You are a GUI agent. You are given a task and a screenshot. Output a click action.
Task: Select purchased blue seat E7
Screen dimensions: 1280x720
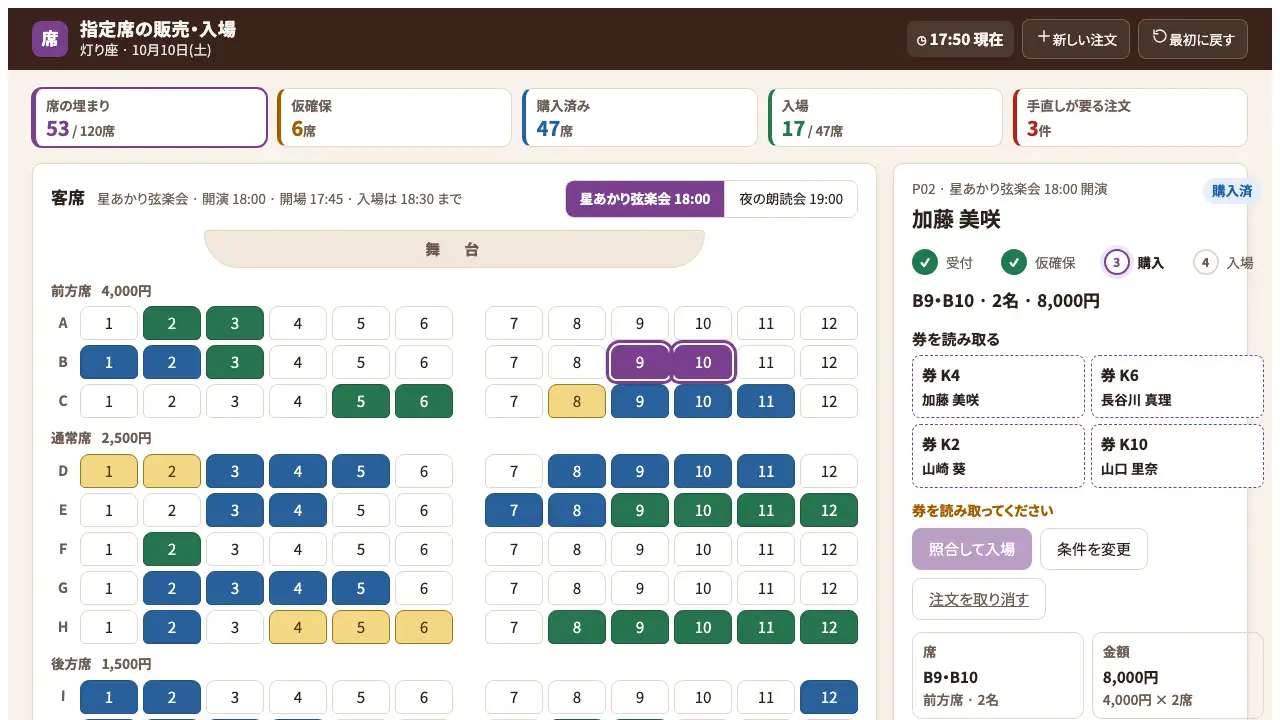coord(514,511)
